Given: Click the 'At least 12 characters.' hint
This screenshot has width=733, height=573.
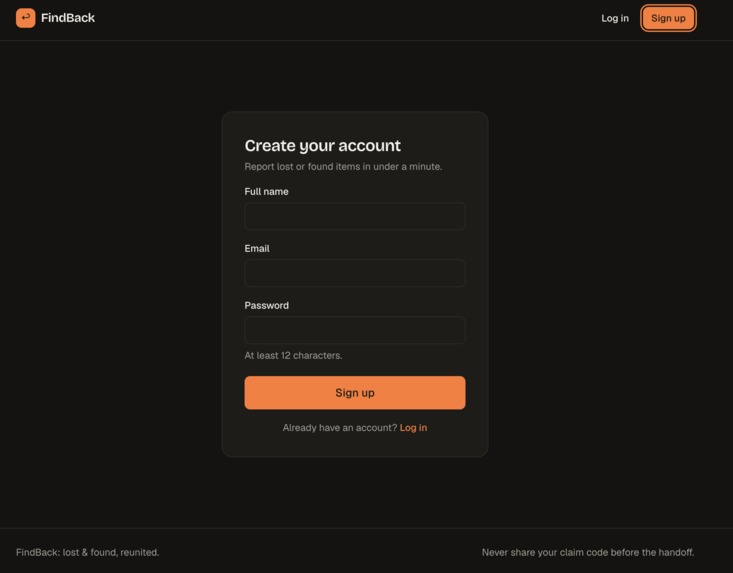Looking at the screenshot, I should tap(293, 356).
